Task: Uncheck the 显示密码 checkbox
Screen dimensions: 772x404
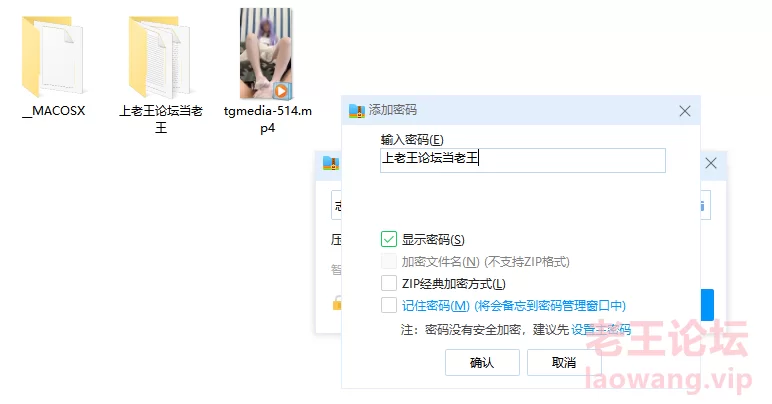Action: click(x=388, y=239)
